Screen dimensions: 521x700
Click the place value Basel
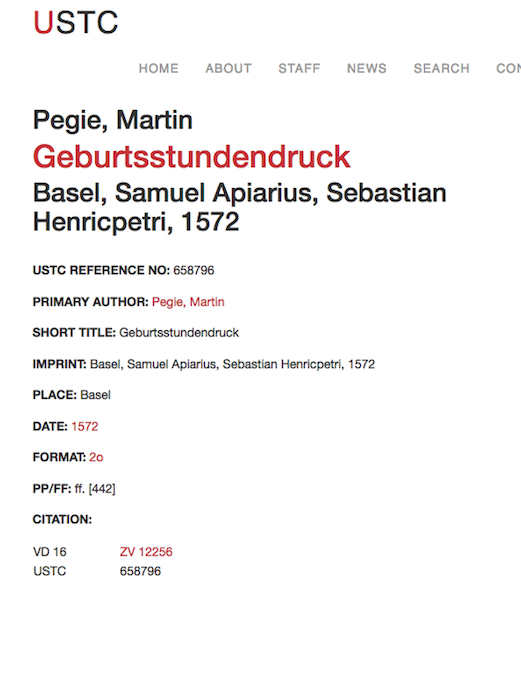click(x=96, y=395)
